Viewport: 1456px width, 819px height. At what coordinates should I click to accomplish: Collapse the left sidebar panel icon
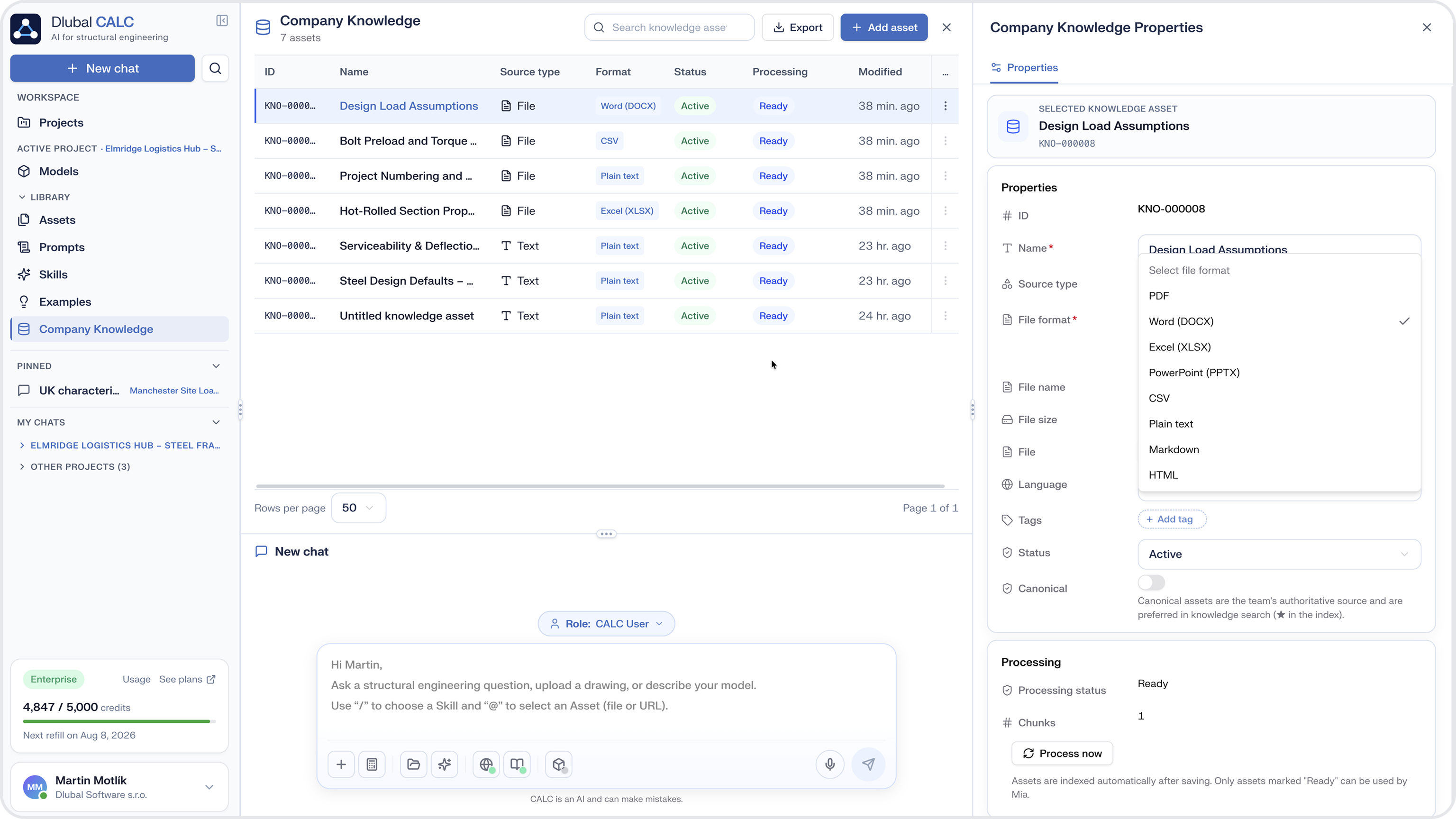[221, 21]
